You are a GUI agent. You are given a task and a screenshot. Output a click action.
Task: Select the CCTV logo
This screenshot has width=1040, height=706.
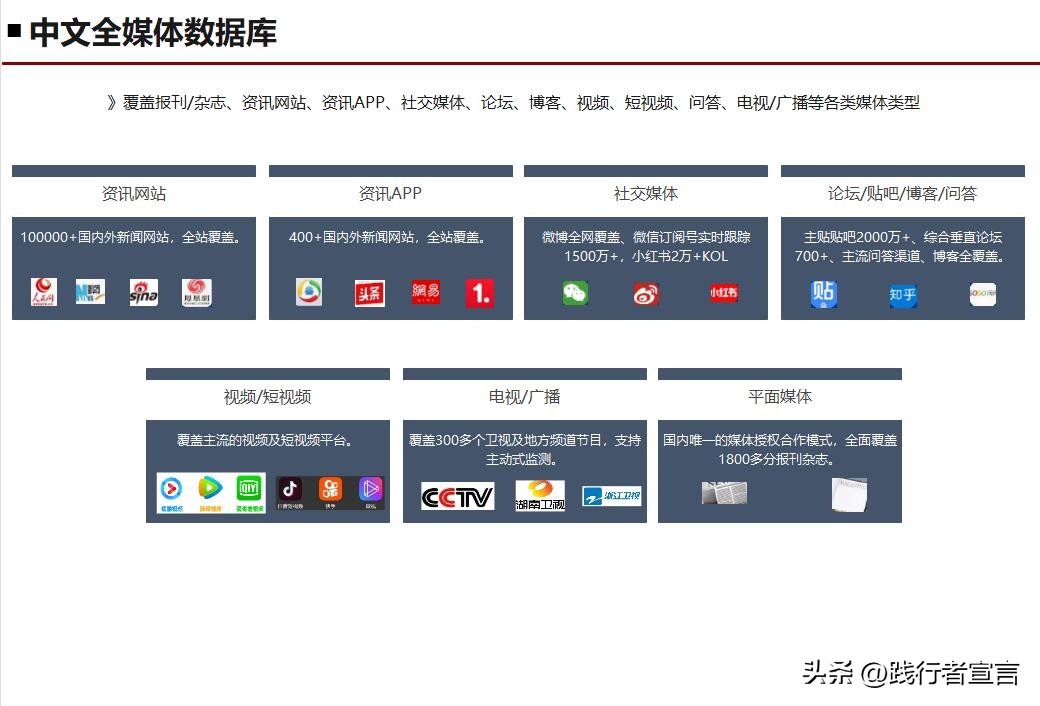[457, 495]
